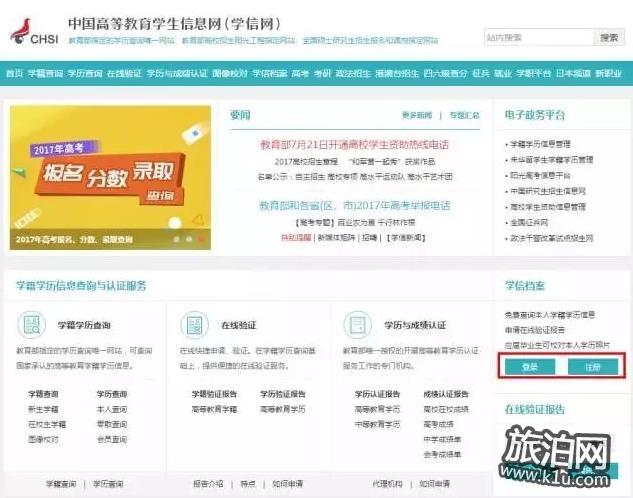Open the 高等教育学籍 link

click(x=214, y=409)
